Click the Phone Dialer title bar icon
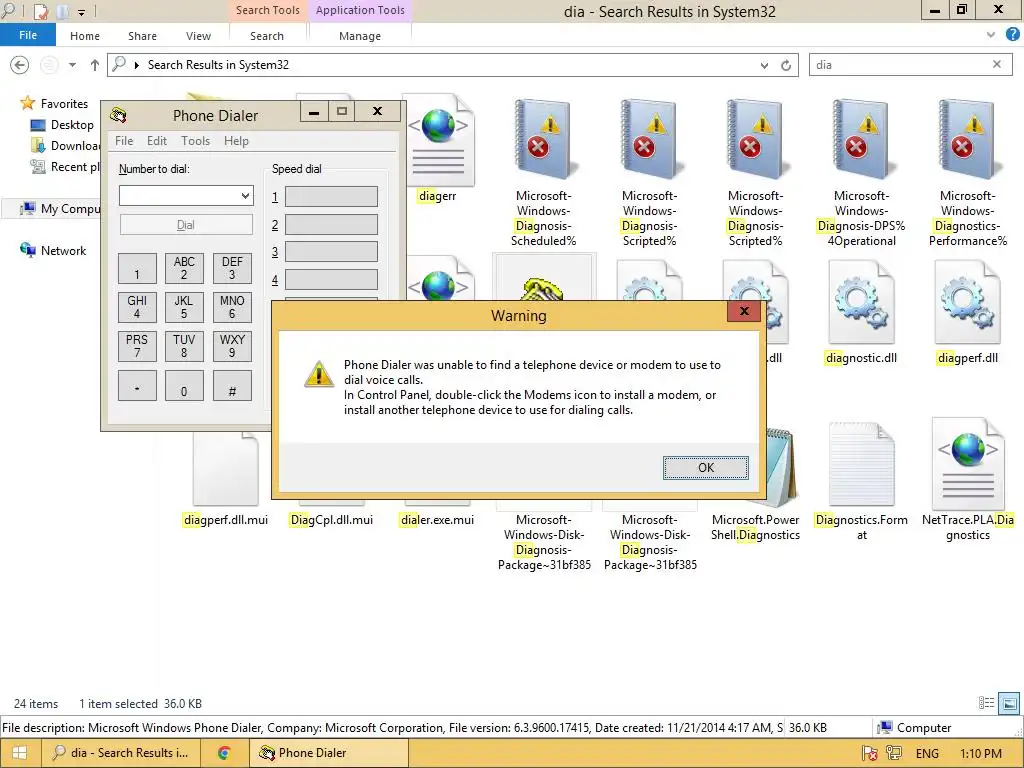Viewport: 1024px width, 768px height. [118, 115]
